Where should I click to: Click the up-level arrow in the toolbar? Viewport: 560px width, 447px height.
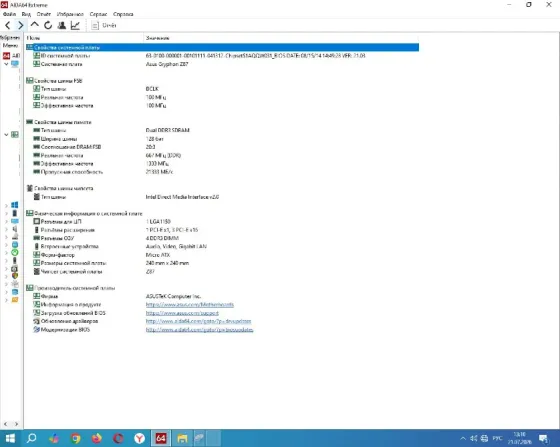34,25
